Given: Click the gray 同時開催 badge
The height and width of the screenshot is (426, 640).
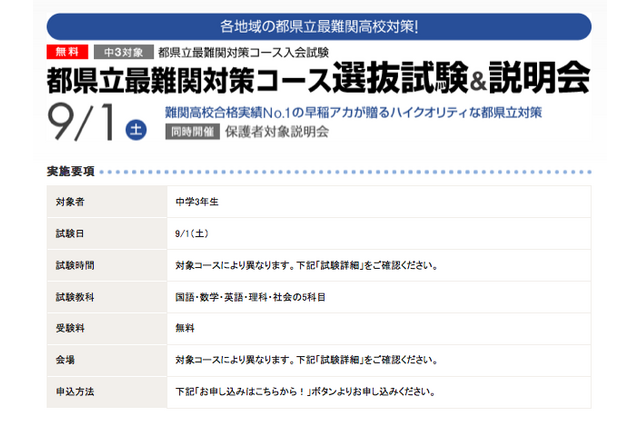Looking at the screenshot, I should pyautogui.click(x=192, y=132).
